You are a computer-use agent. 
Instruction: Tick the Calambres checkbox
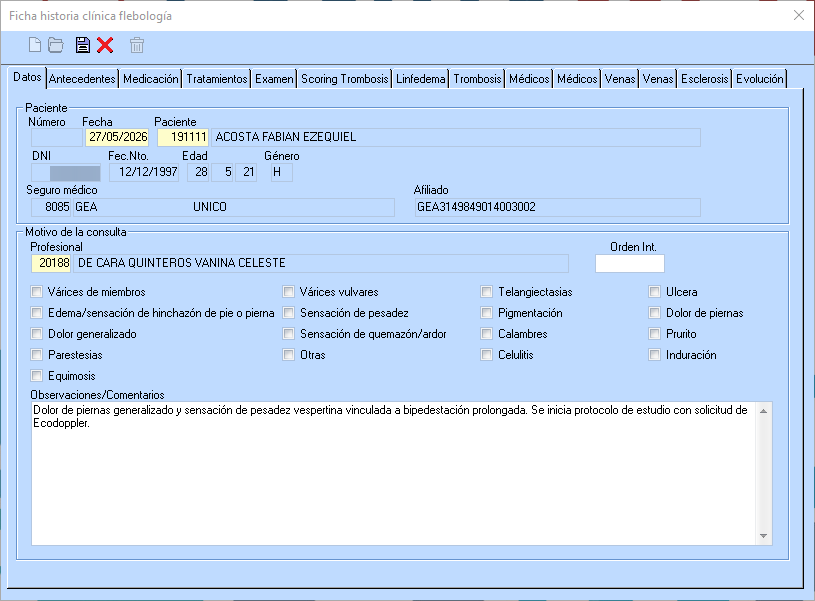pyautogui.click(x=487, y=334)
